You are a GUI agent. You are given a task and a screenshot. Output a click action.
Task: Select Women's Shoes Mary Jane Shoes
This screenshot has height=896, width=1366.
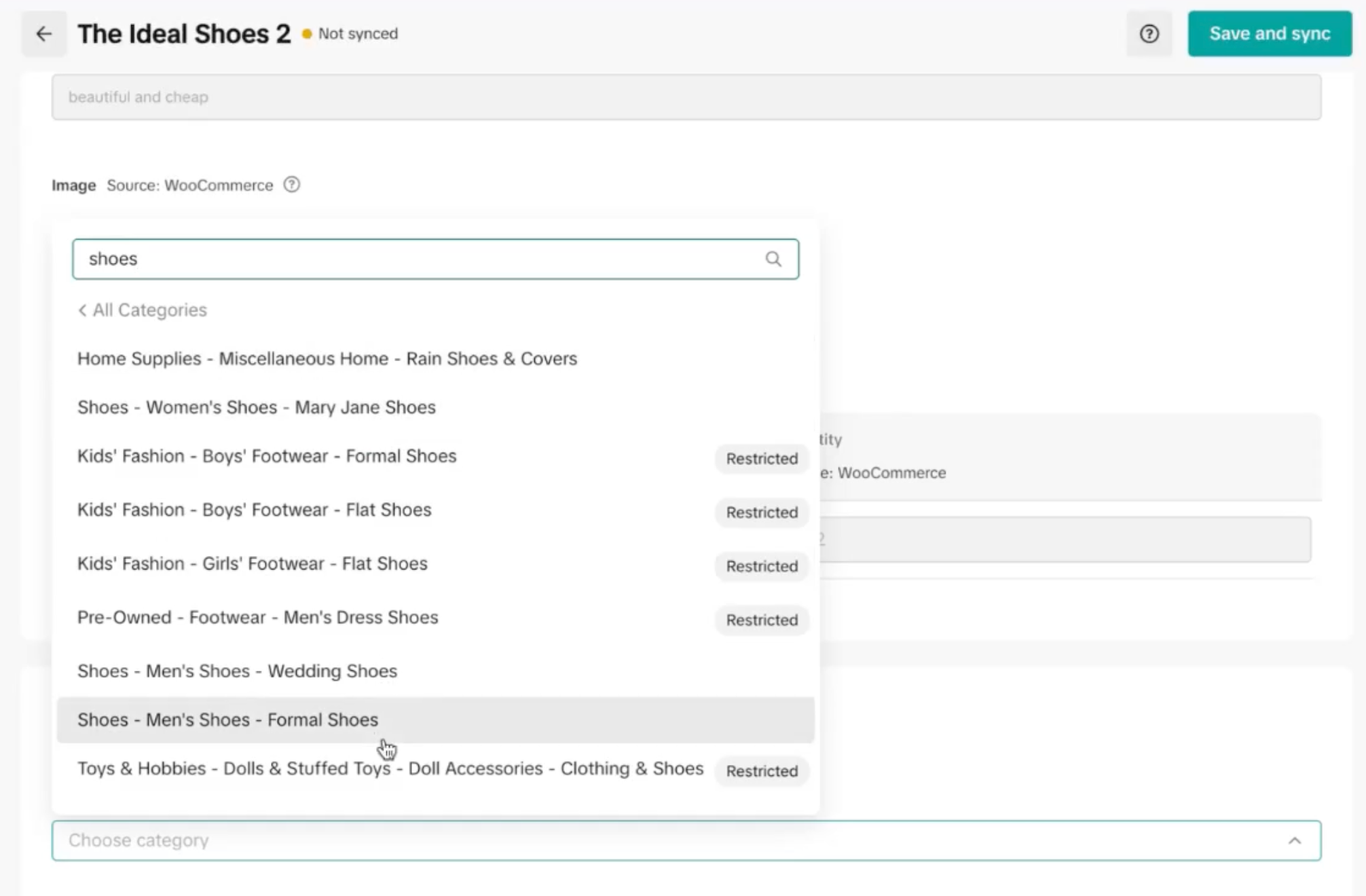(x=257, y=408)
